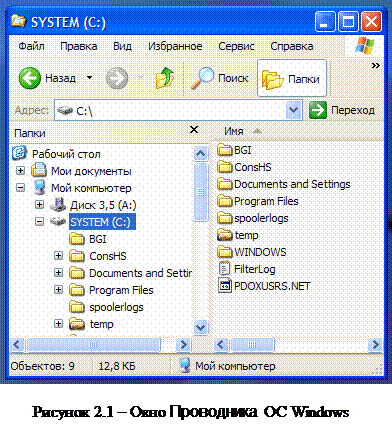
Task: Expand Documents and Settings tree node
Action: point(58,273)
